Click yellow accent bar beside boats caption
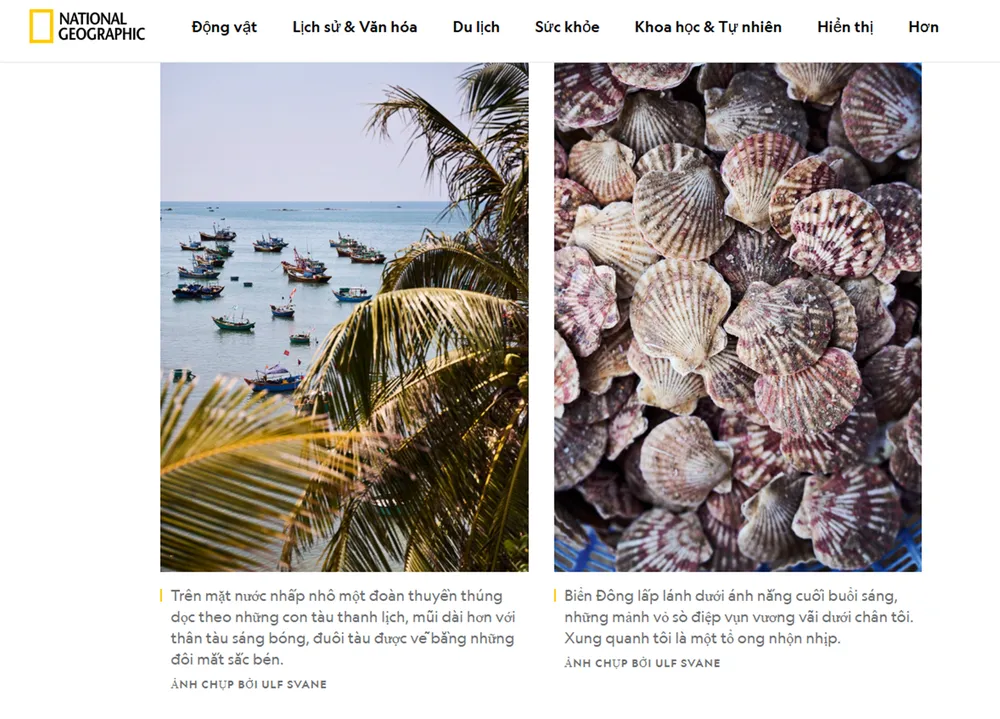Screen dimensions: 1000x719 coord(161,596)
